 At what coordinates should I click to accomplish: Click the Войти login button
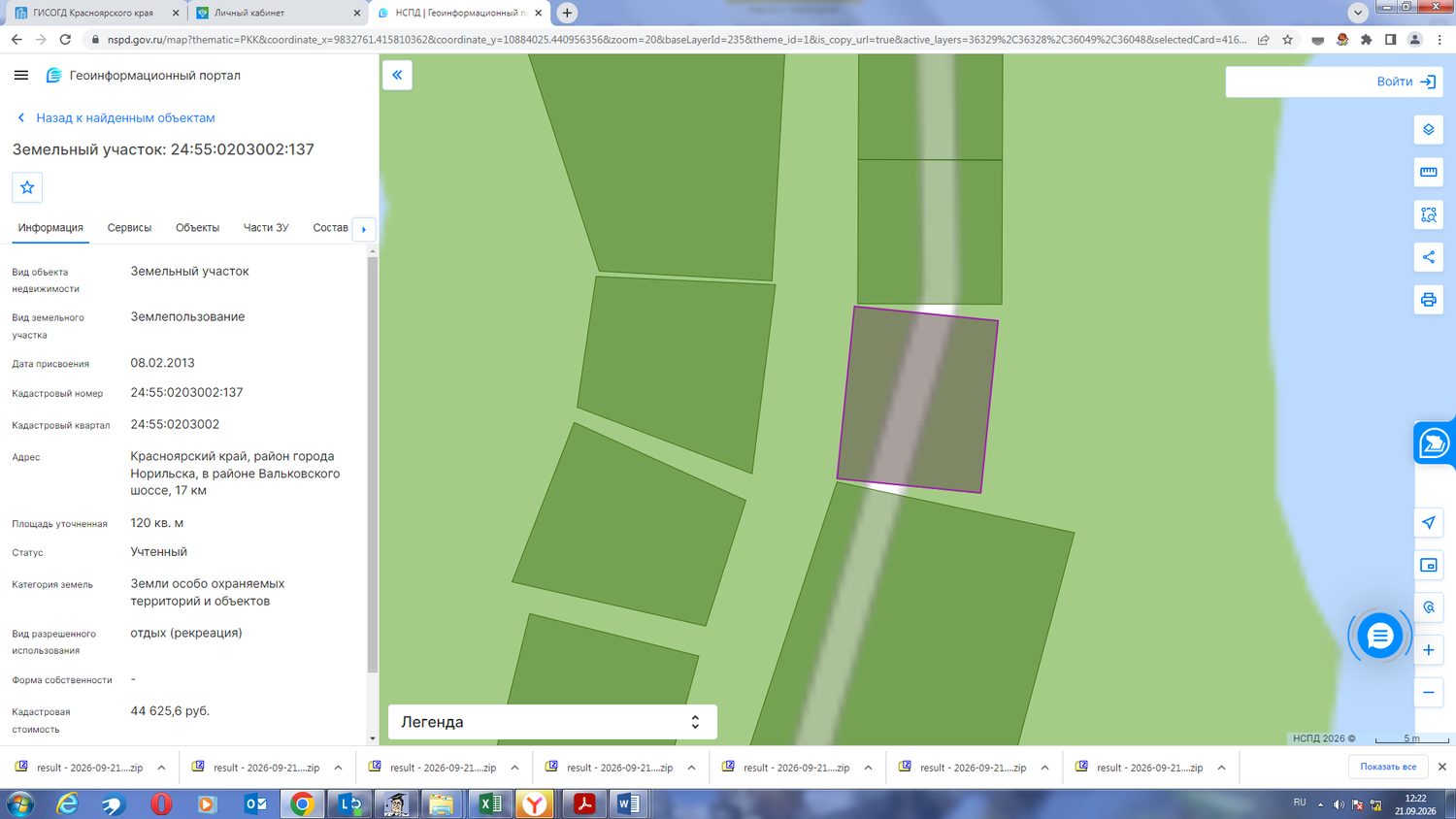[1406, 82]
